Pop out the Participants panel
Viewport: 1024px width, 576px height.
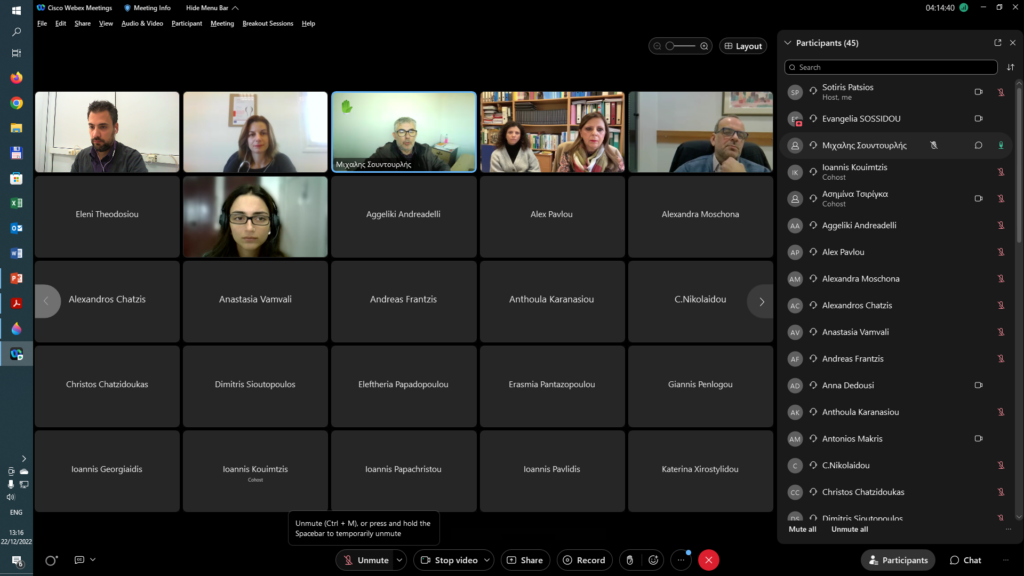tap(997, 43)
